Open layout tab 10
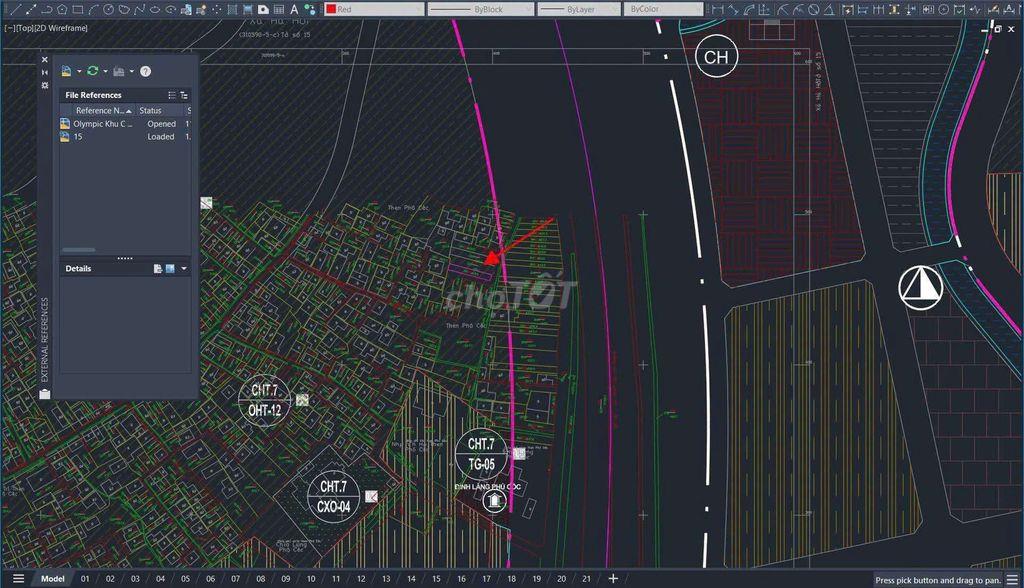1024x588 pixels. click(311, 579)
